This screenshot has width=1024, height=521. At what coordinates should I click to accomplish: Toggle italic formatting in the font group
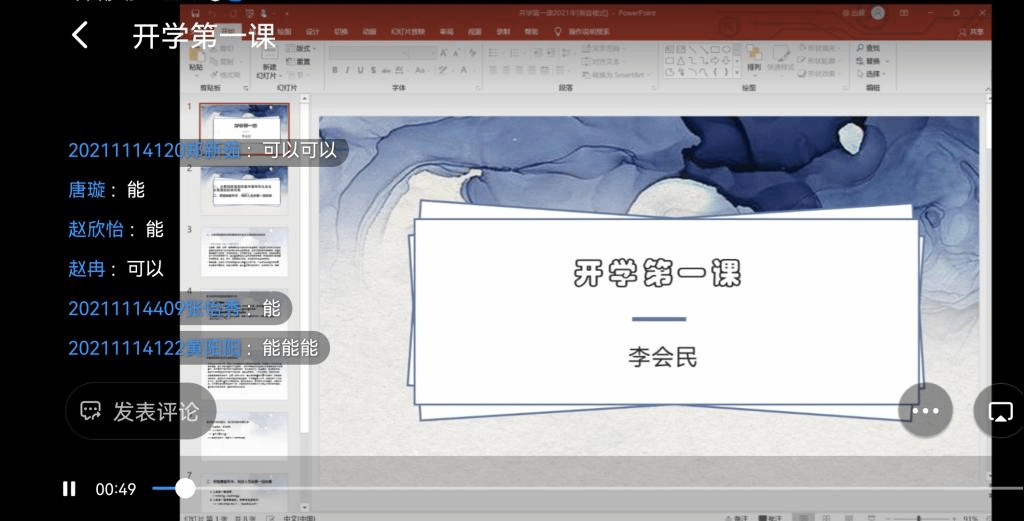click(348, 71)
